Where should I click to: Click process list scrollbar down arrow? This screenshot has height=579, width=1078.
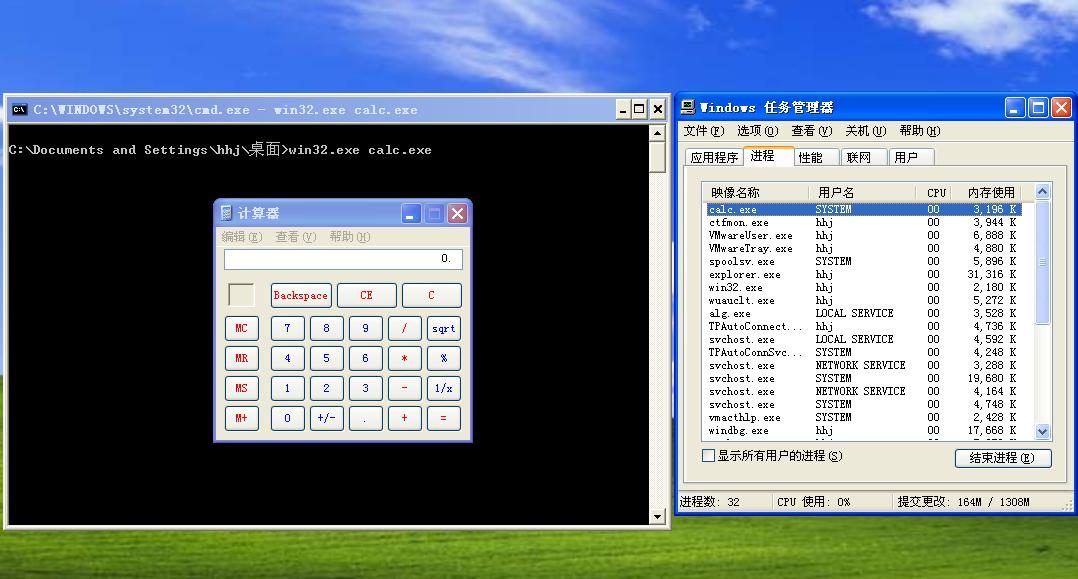pyautogui.click(x=1042, y=432)
